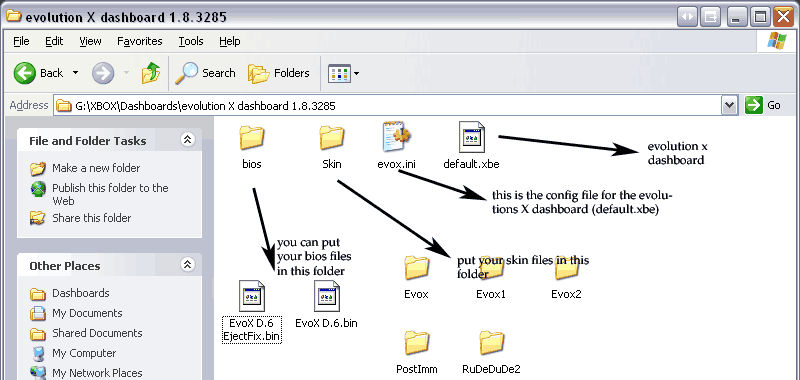Open the Views dropdown button
Image resolution: width=800 pixels, height=380 pixels.
point(343,73)
